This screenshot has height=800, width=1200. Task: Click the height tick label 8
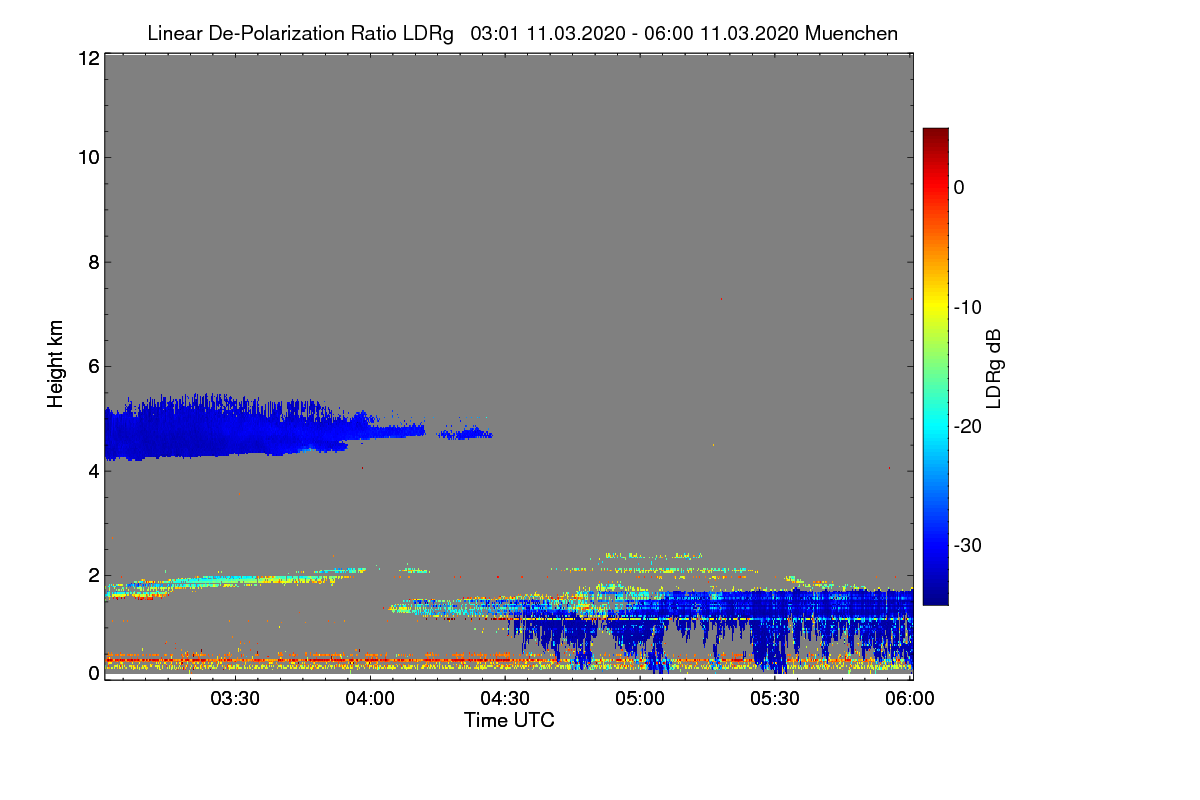point(92,262)
